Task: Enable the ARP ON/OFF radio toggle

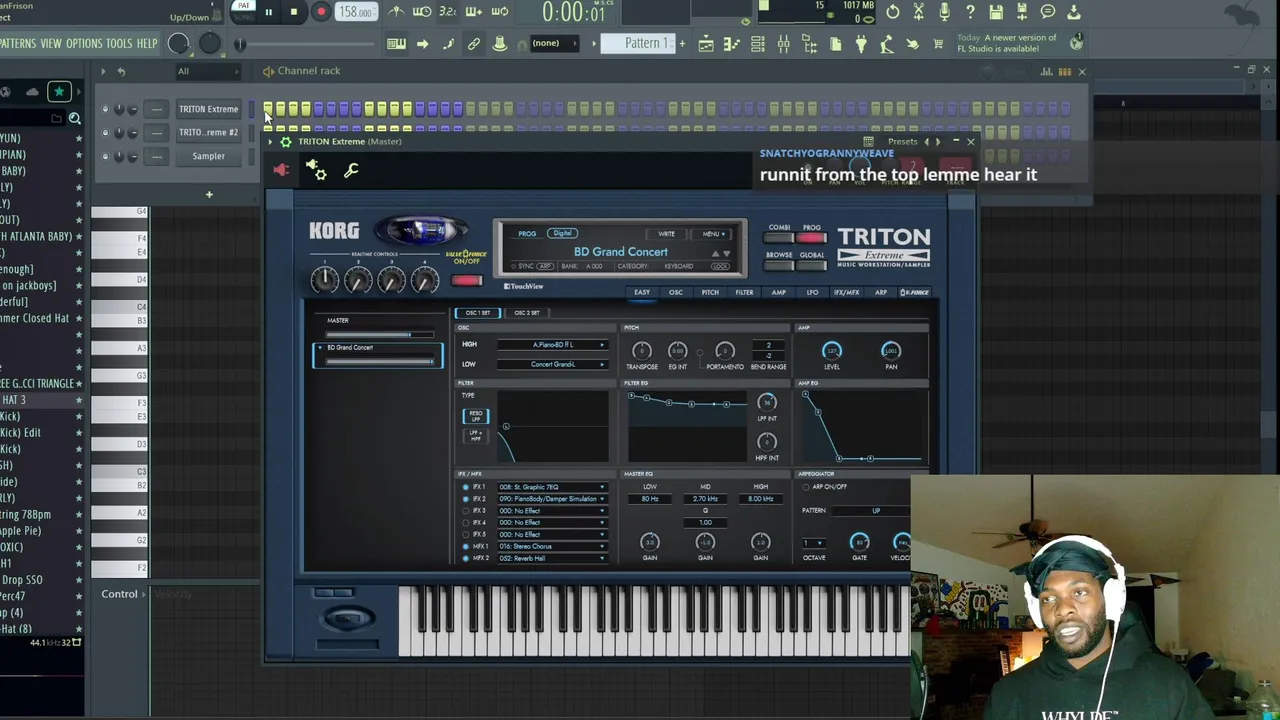Action: pyautogui.click(x=806, y=487)
